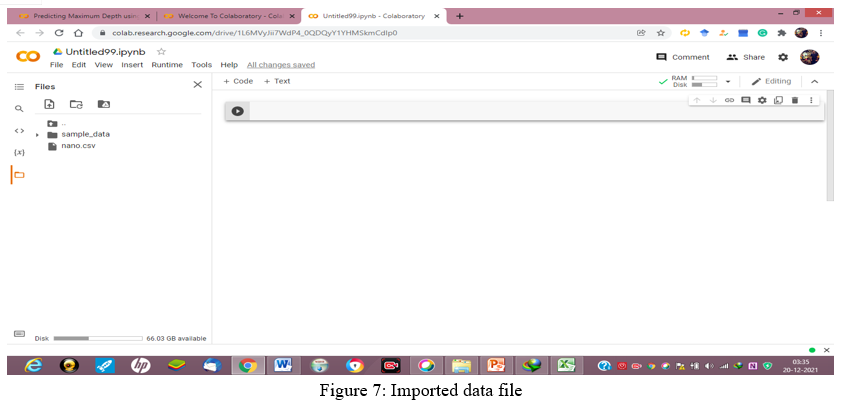Open Grammarly extension icon
The image size is (856, 402).
point(762,33)
